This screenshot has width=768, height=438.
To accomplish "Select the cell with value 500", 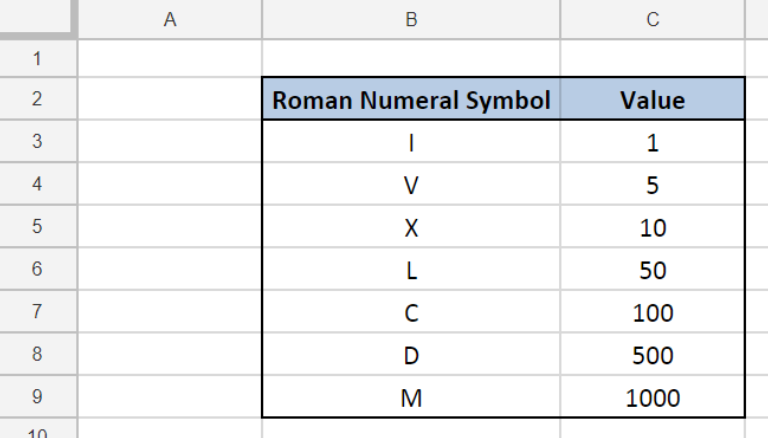I will pyautogui.click(x=652, y=354).
